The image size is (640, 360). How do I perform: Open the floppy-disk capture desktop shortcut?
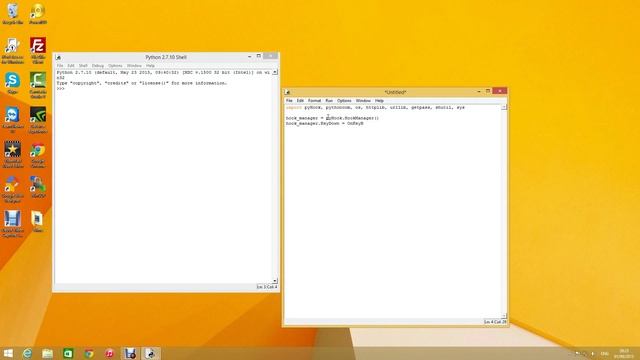[x=13, y=224]
